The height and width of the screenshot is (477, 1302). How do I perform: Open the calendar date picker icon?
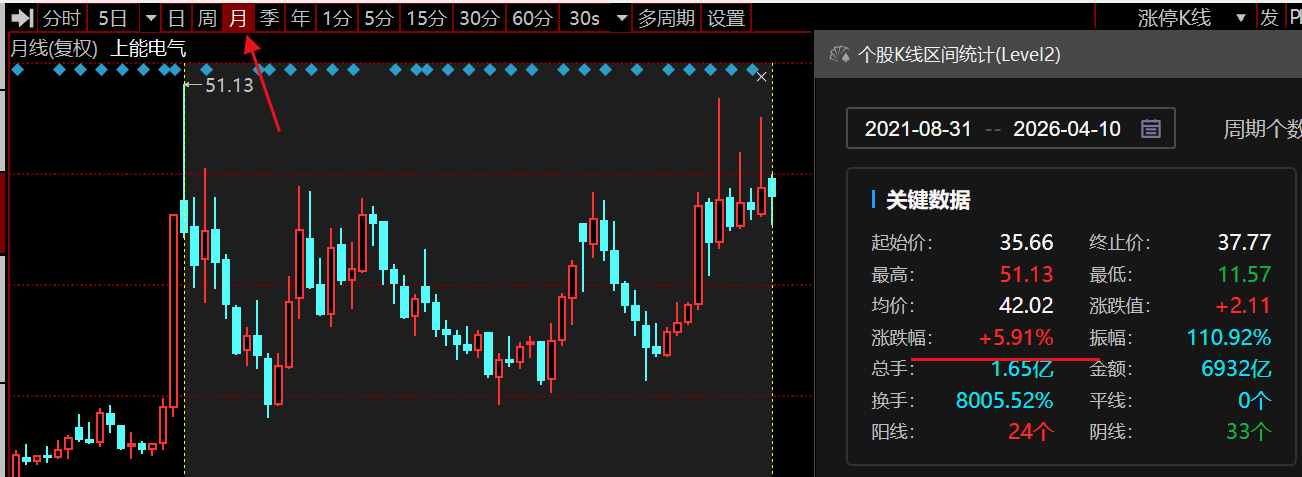click(x=1151, y=129)
